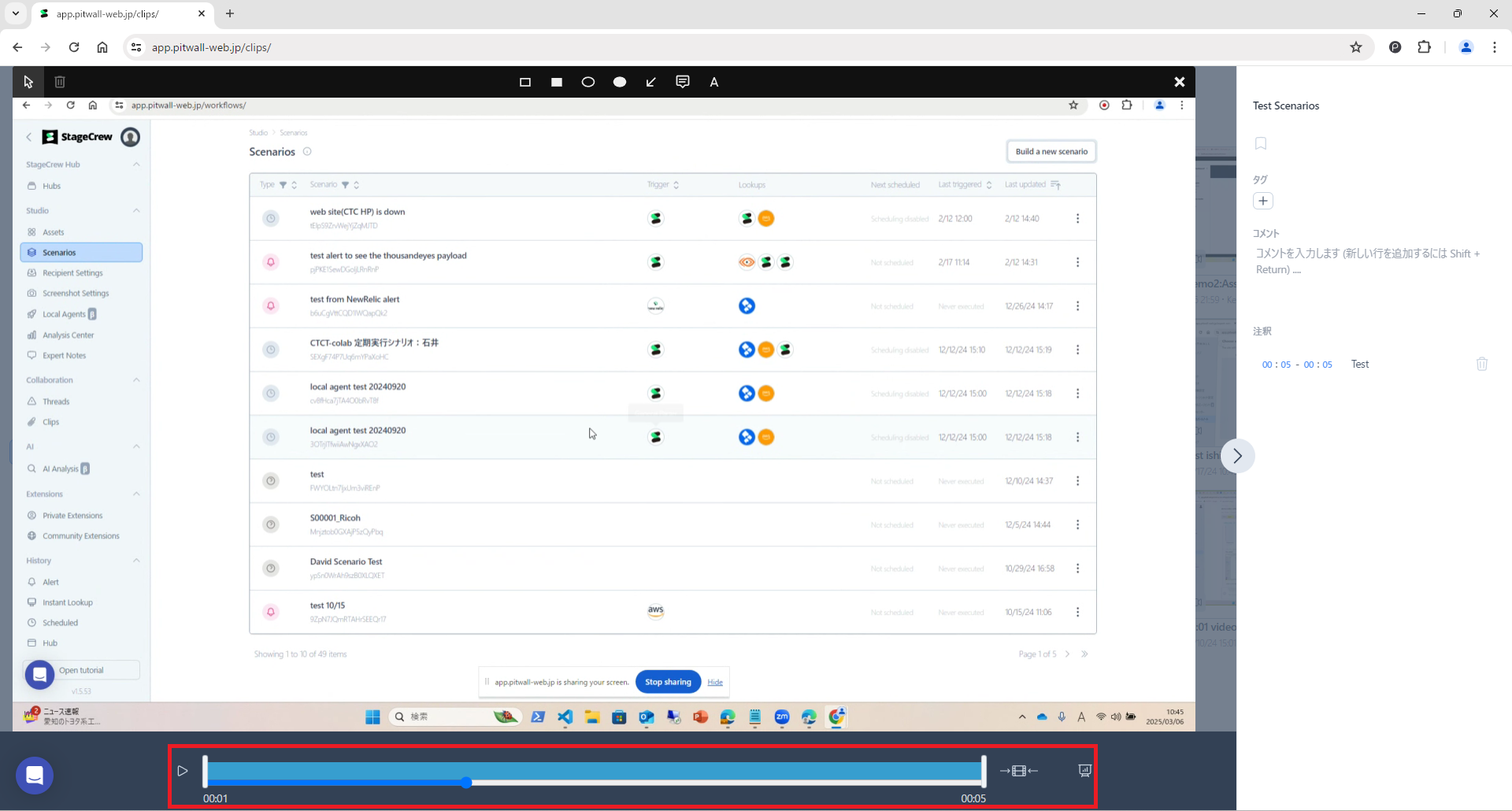Select the filled rectangle annotation tool
The width and height of the screenshot is (1512, 811).
point(557,82)
